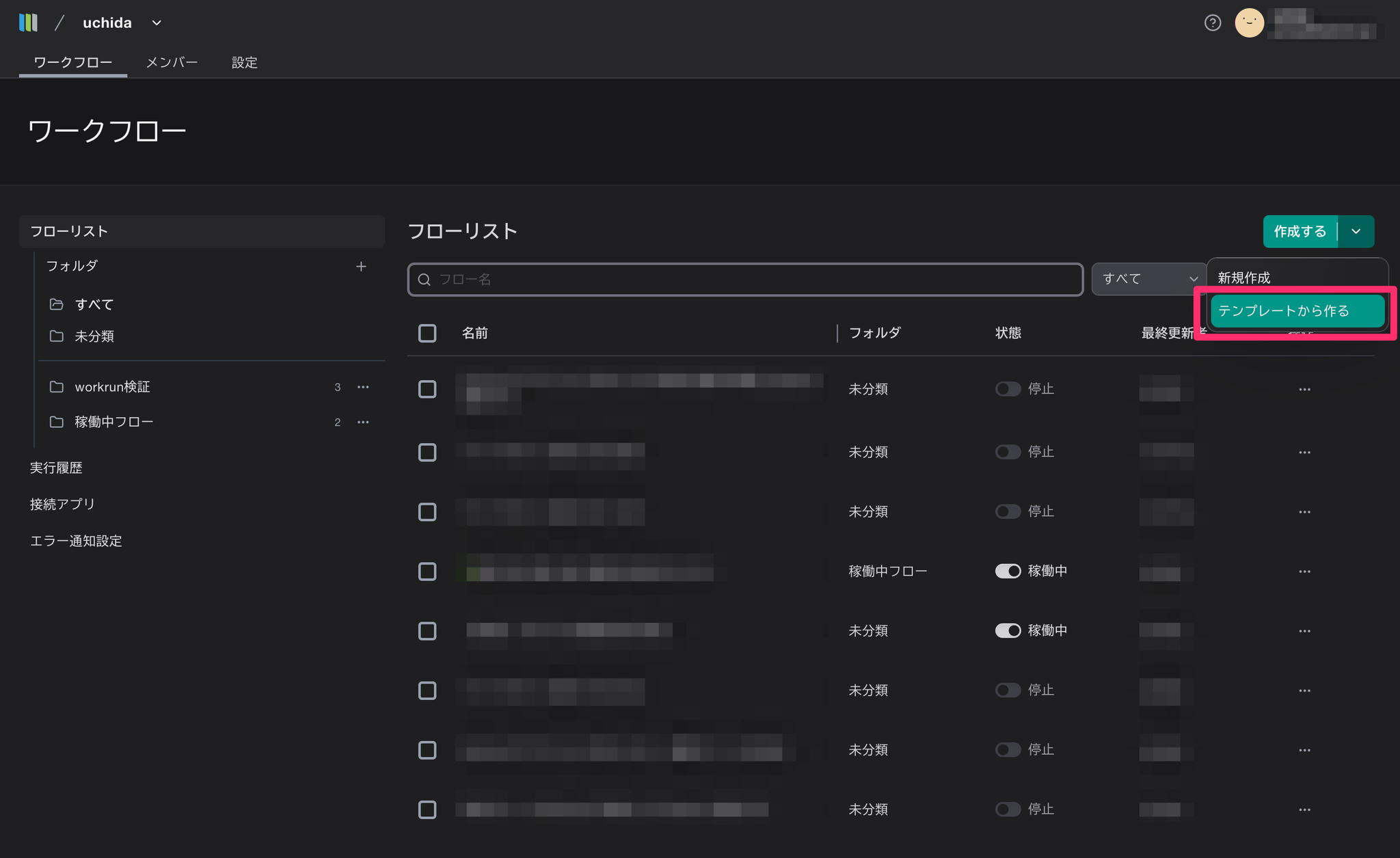Image resolution: width=1400 pixels, height=858 pixels.
Task: Click the 作成する dropdown chevron
Action: click(1356, 232)
